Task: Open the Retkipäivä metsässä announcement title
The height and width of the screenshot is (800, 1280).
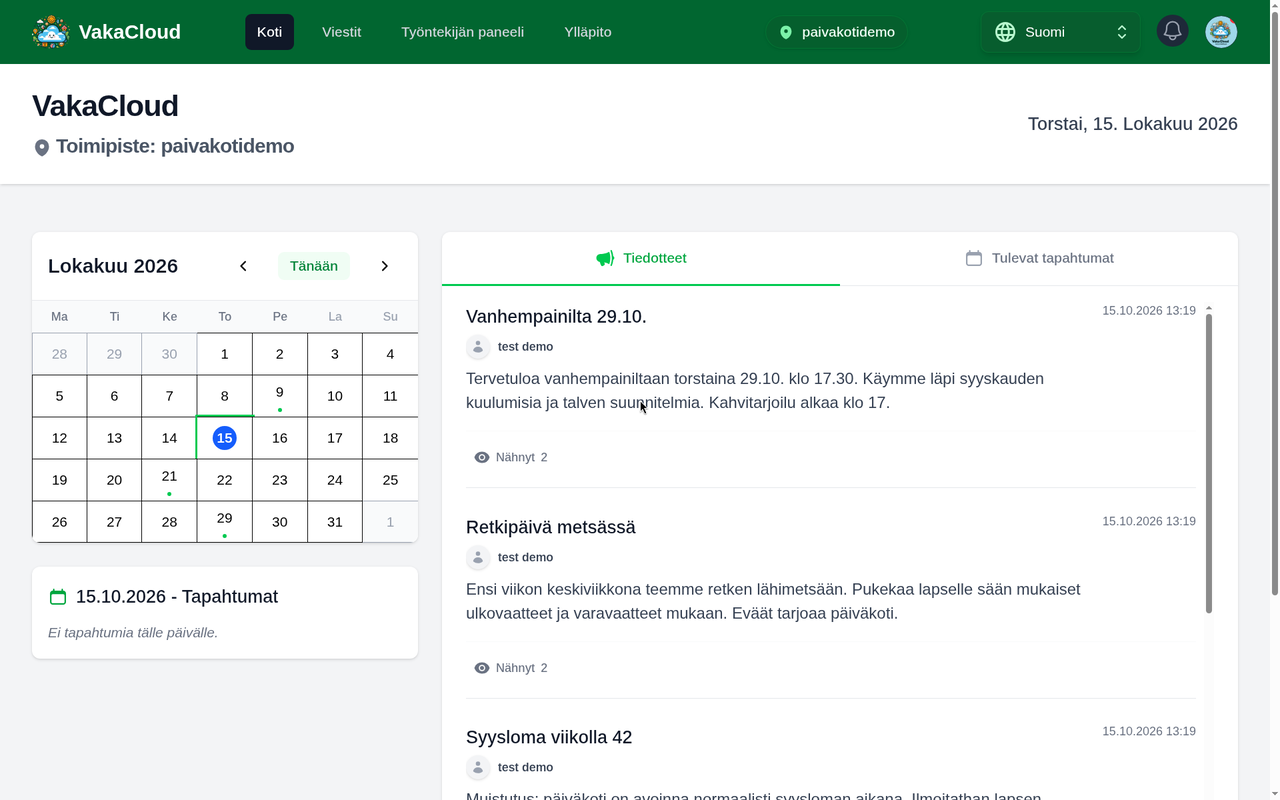Action: point(551,527)
